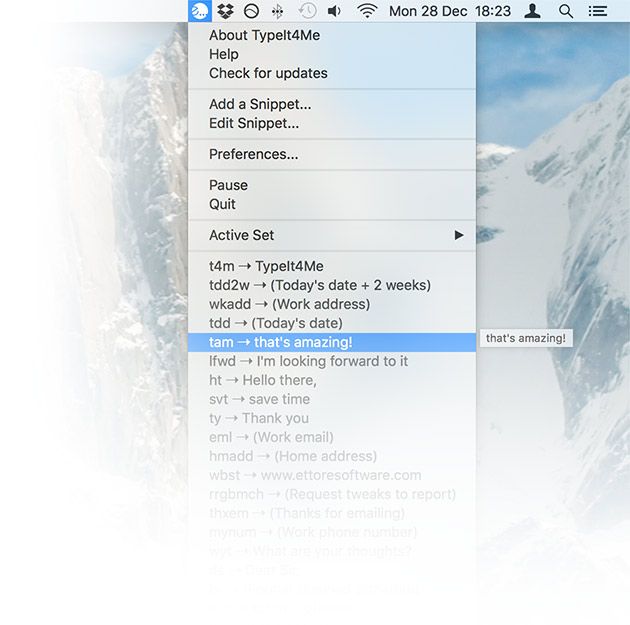Image resolution: width=630 pixels, height=625 pixels.
Task: Select thxem Thanks for emailing snippet
Action: [332, 513]
